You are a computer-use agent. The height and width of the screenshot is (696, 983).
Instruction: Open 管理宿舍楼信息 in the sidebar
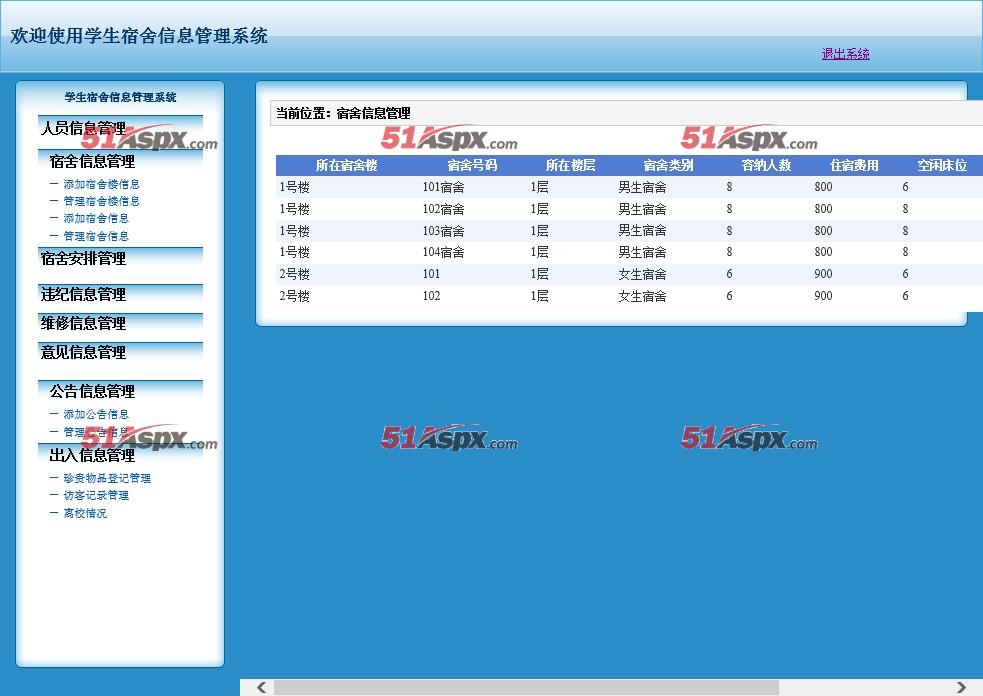tap(101, 201)
